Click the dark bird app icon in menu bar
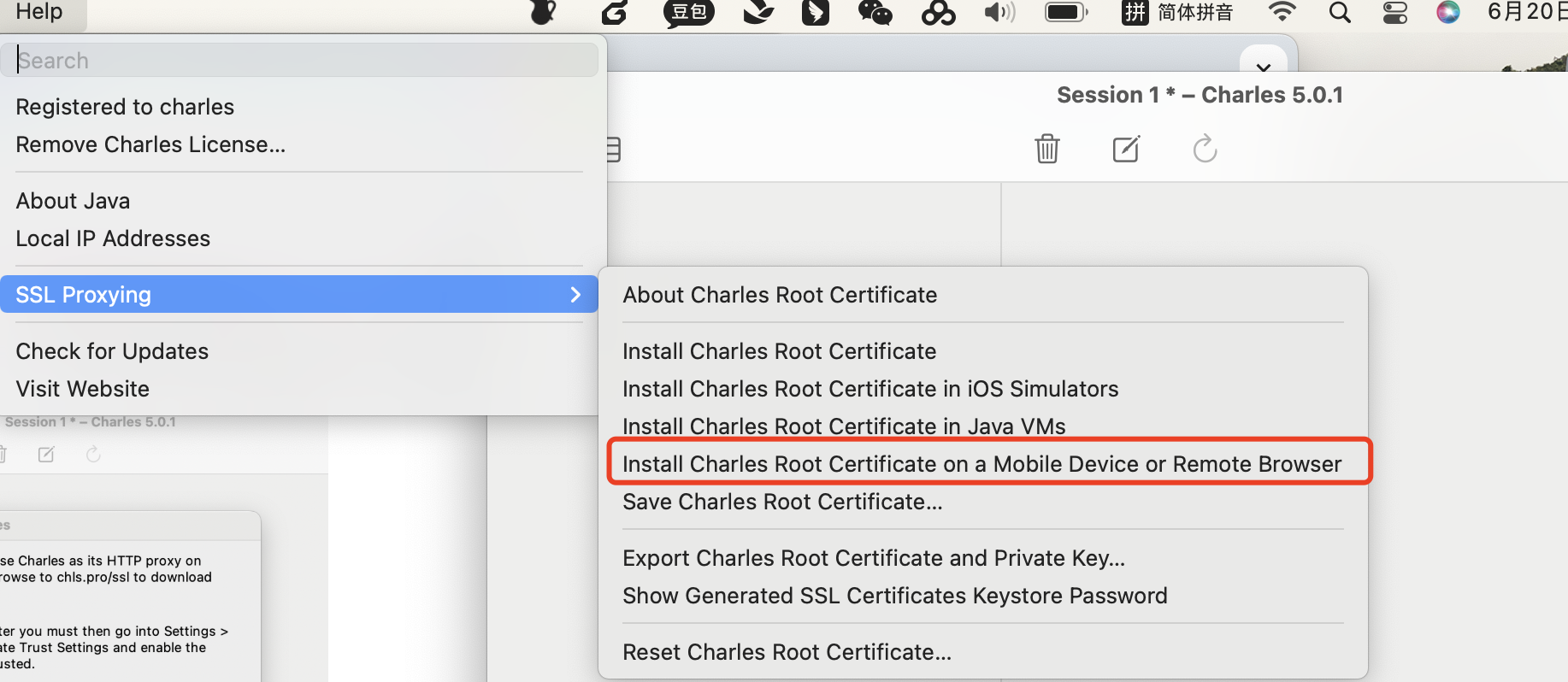This screenshot has width=1568, height=682. [816, 12]
